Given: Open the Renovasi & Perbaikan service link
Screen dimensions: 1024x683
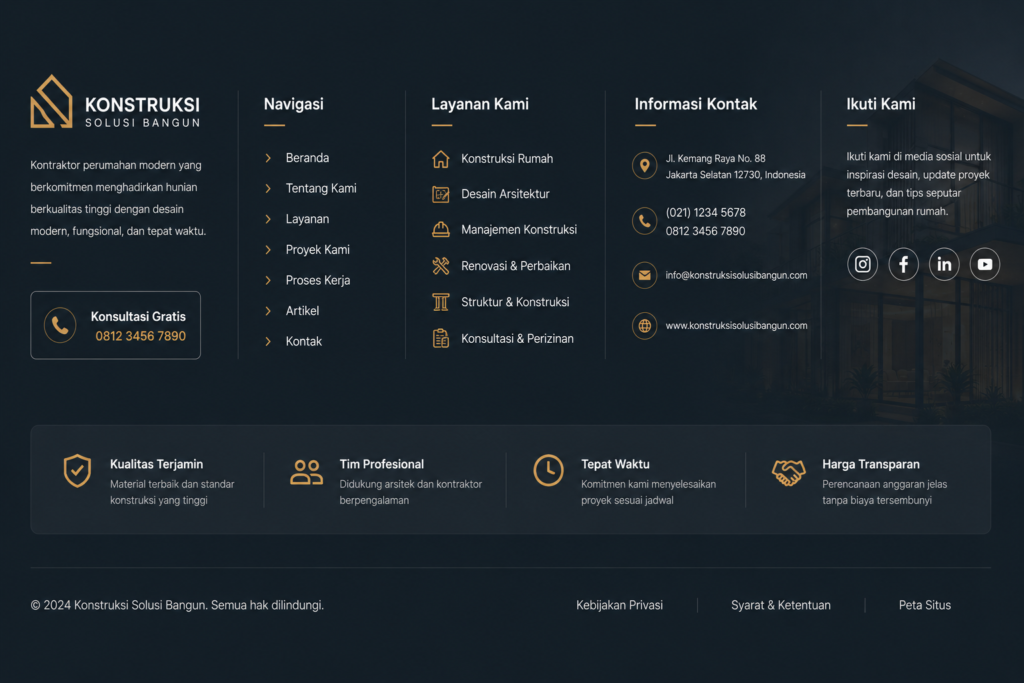Looking at the screenshot, I should (516, 266).
